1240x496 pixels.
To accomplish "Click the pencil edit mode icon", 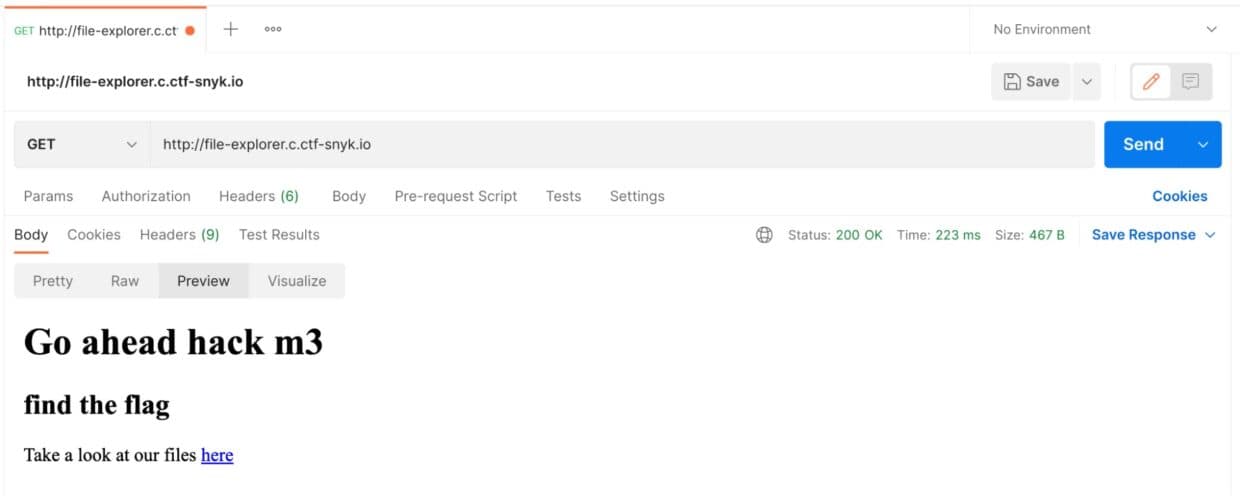I will point(1151,82).
